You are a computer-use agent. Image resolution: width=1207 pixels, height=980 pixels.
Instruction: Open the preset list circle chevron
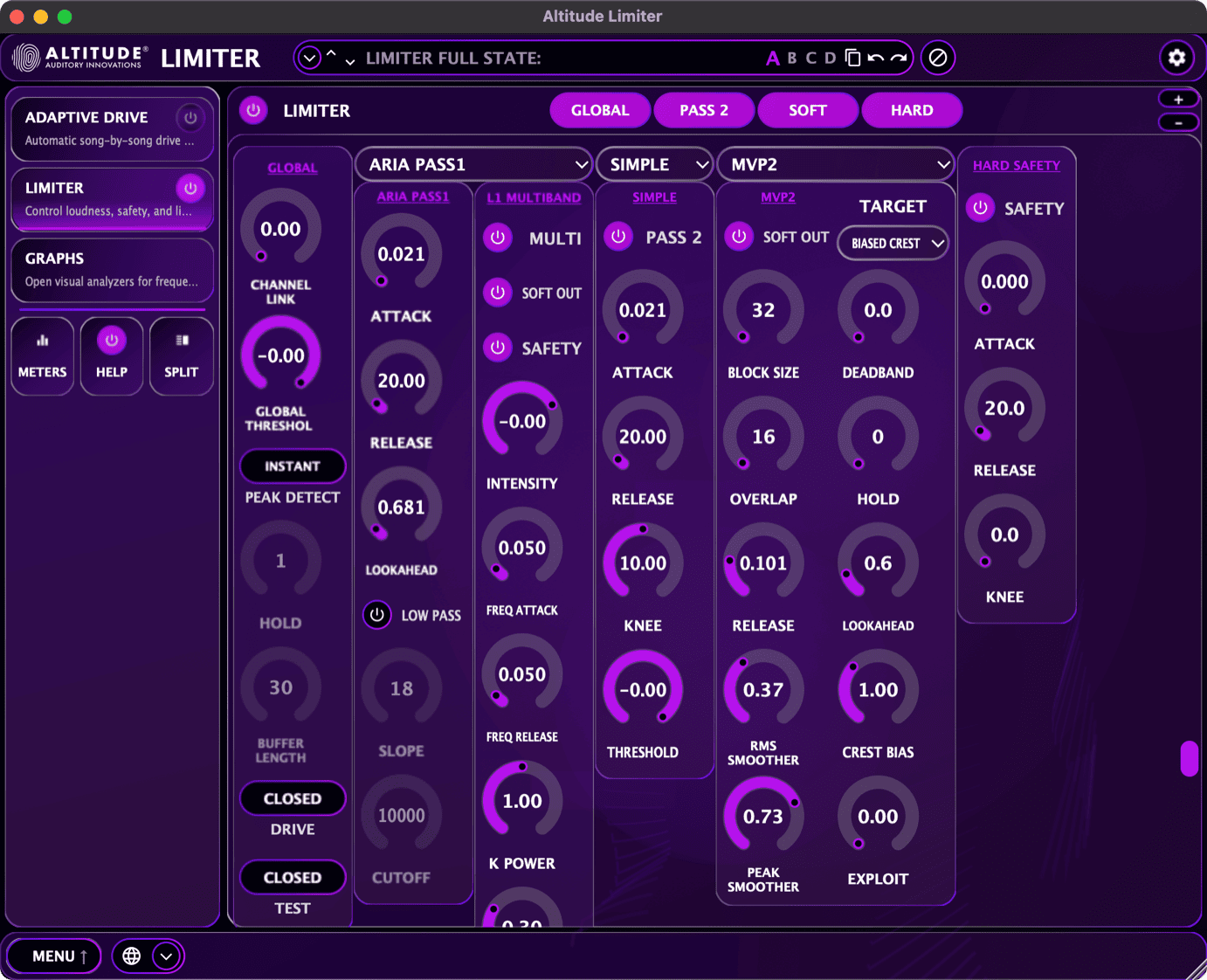point(309,59)
